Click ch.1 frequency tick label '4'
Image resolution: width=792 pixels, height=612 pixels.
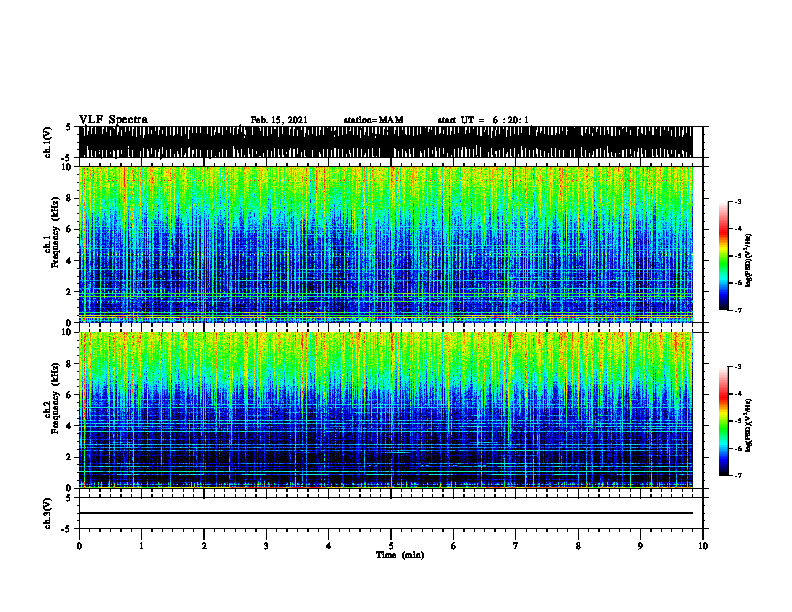point(69,261)
